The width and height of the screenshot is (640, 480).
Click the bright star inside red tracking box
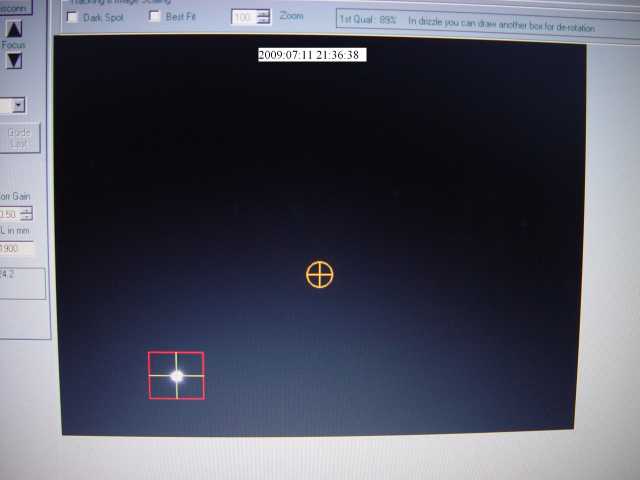(x=177, y=376)
